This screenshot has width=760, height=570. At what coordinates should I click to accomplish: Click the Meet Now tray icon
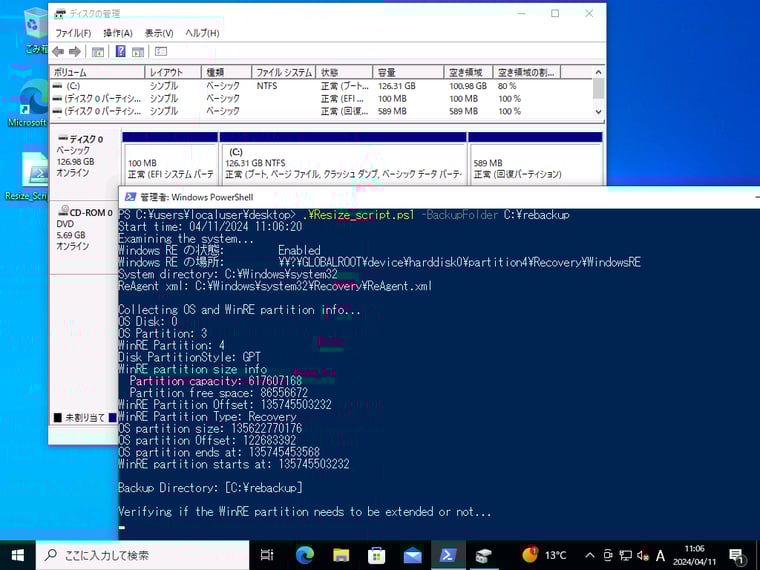608,555
